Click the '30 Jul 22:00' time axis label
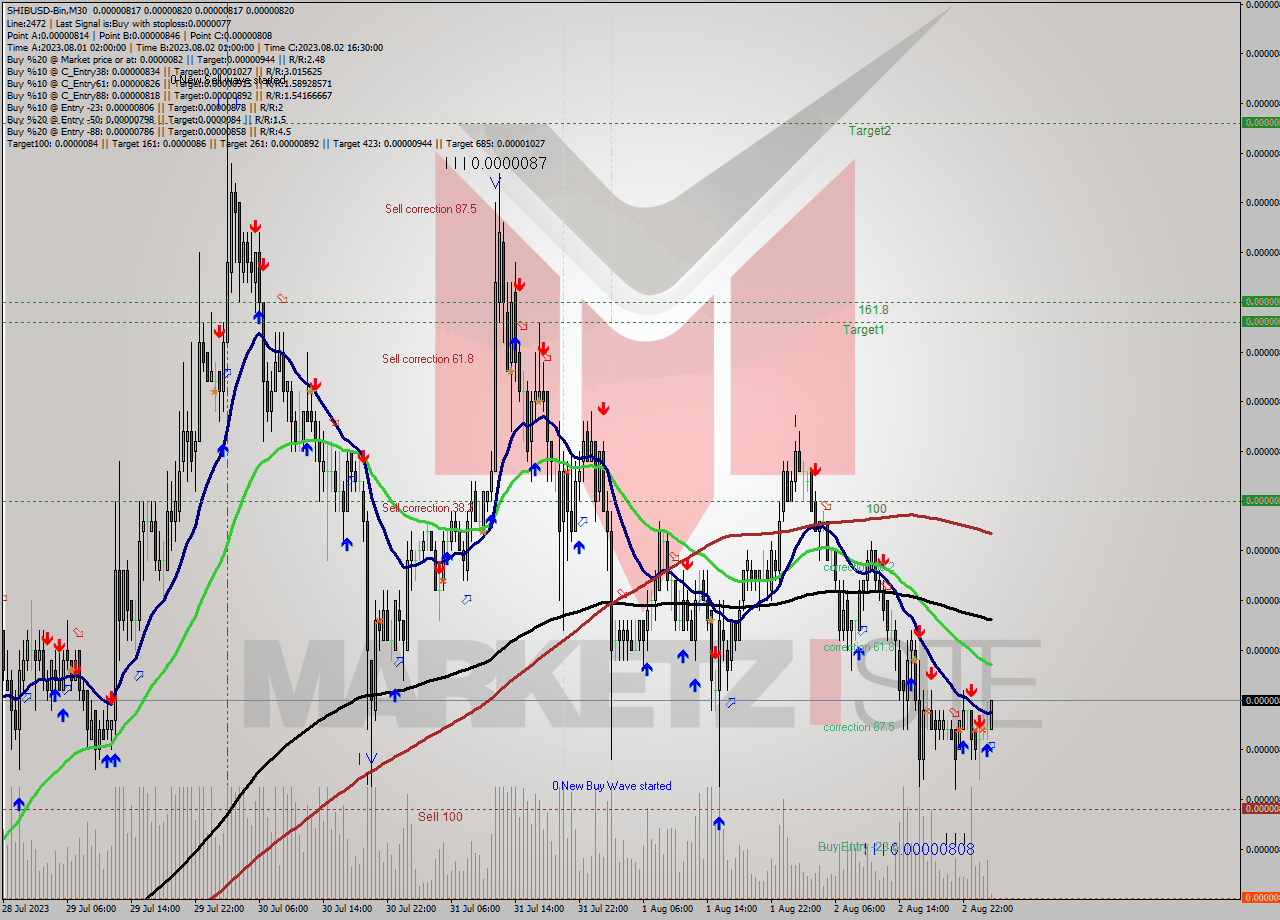The image size is (1280, 920). 411,909
